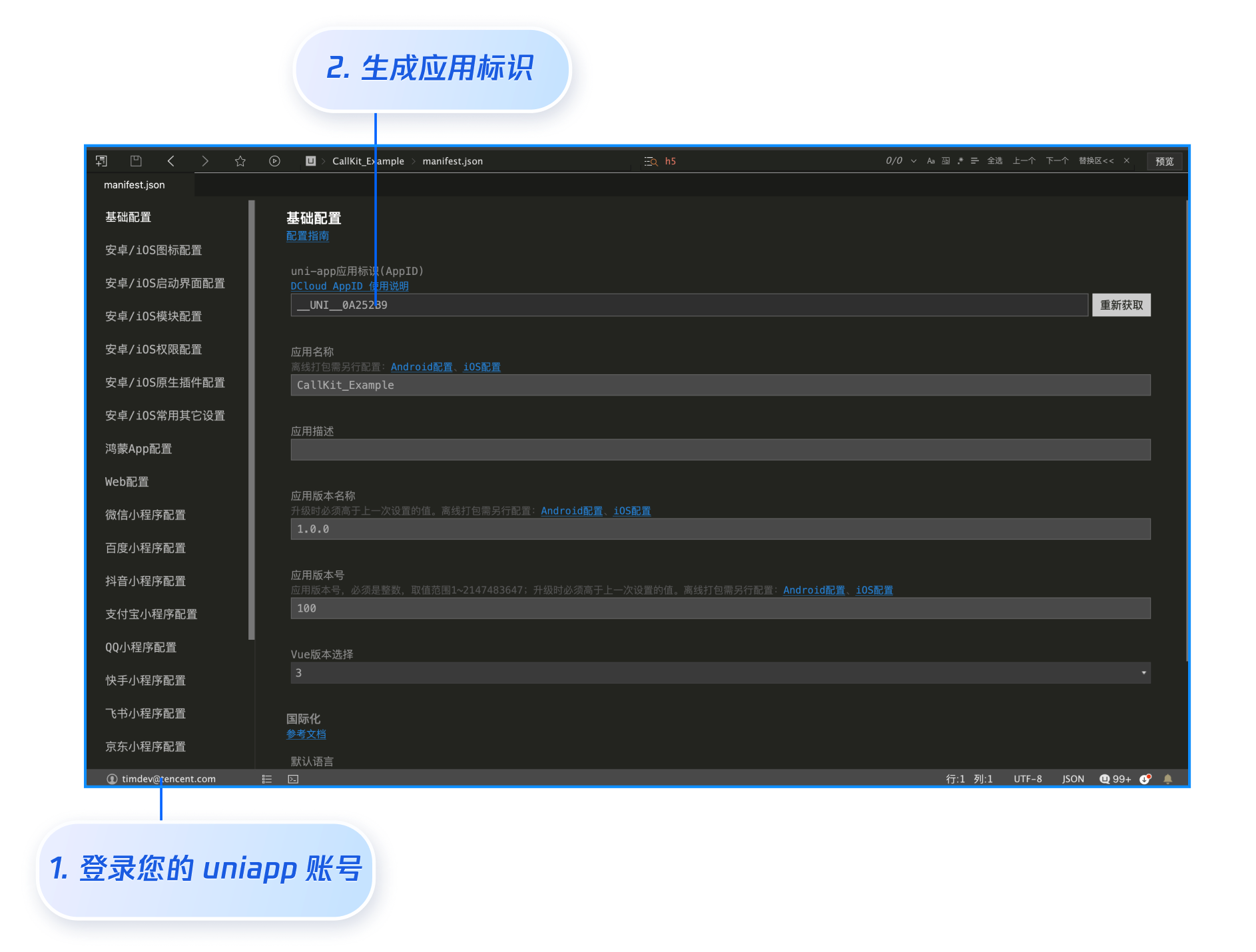Open Web配置 section
The image size is (1256, 952).
click(x=127, y=482)
